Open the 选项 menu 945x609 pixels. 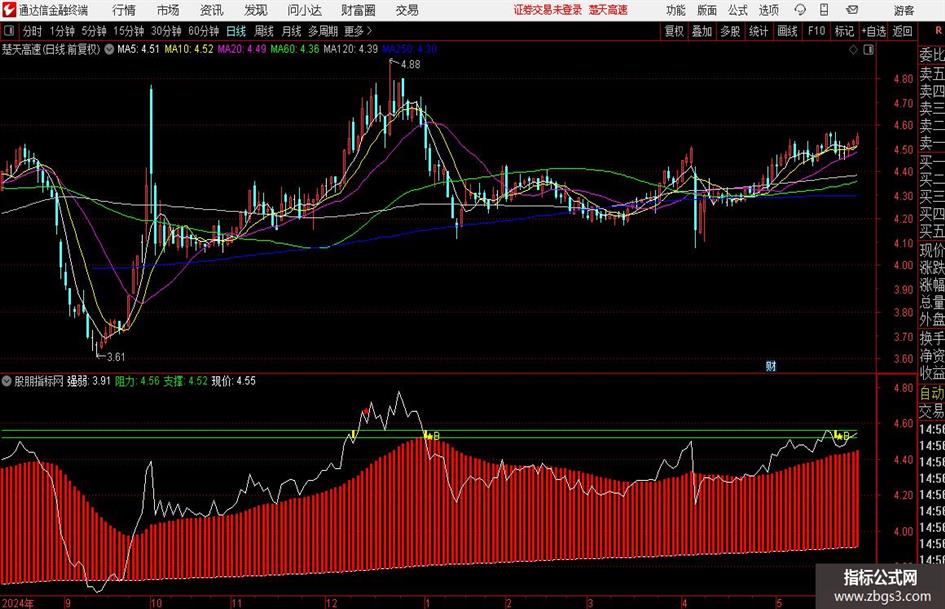coord(768,10)
